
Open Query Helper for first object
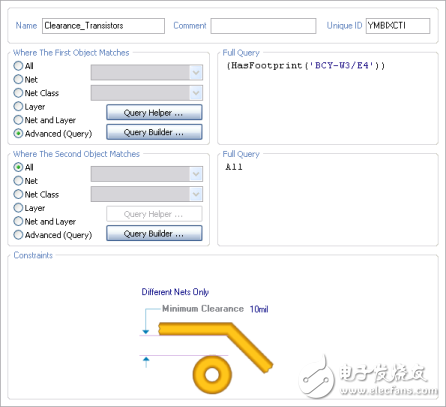pyautogui.click(x=154, y=112)
